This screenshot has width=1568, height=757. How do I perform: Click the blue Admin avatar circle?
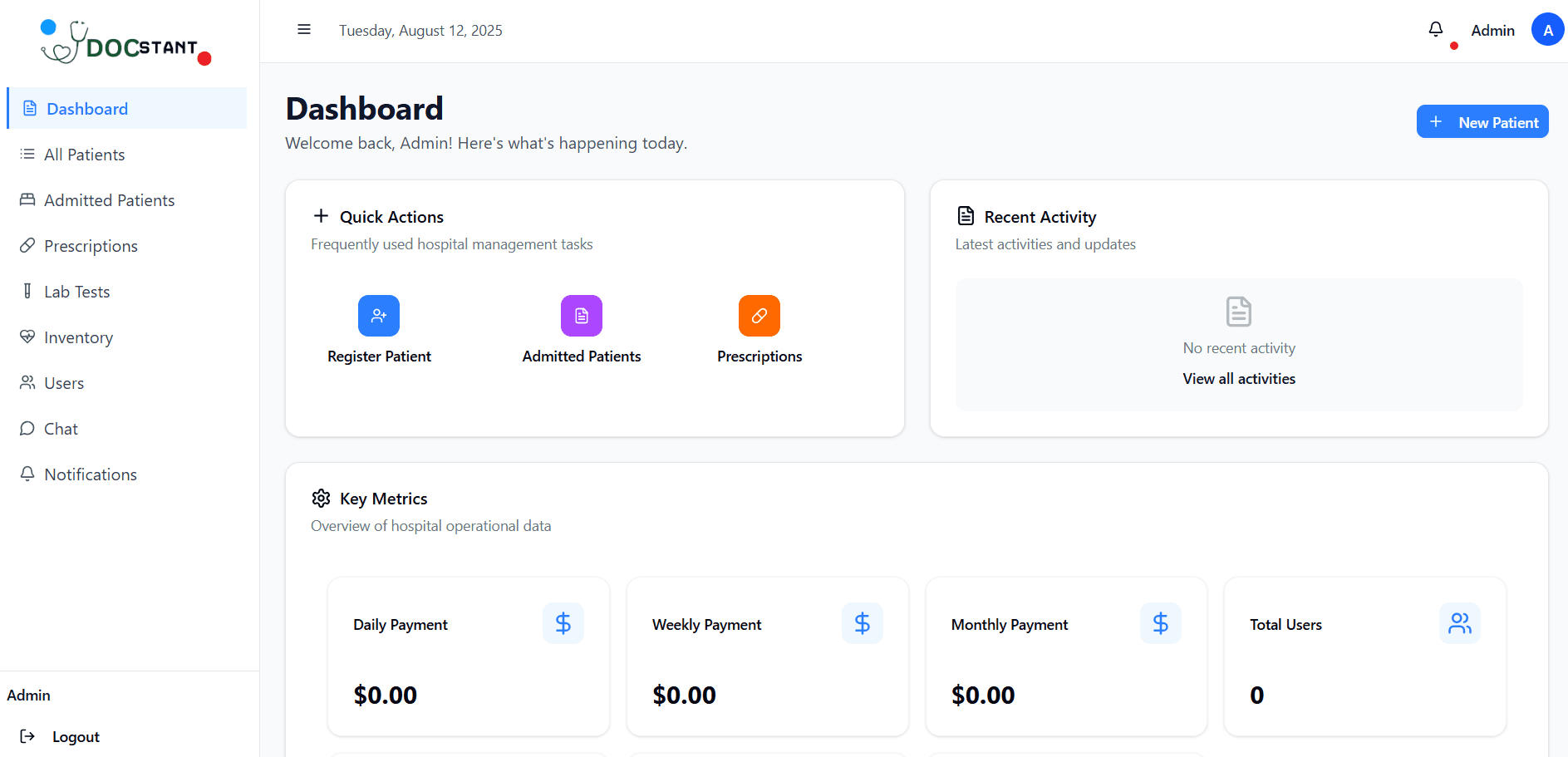tap(1546, 30)
